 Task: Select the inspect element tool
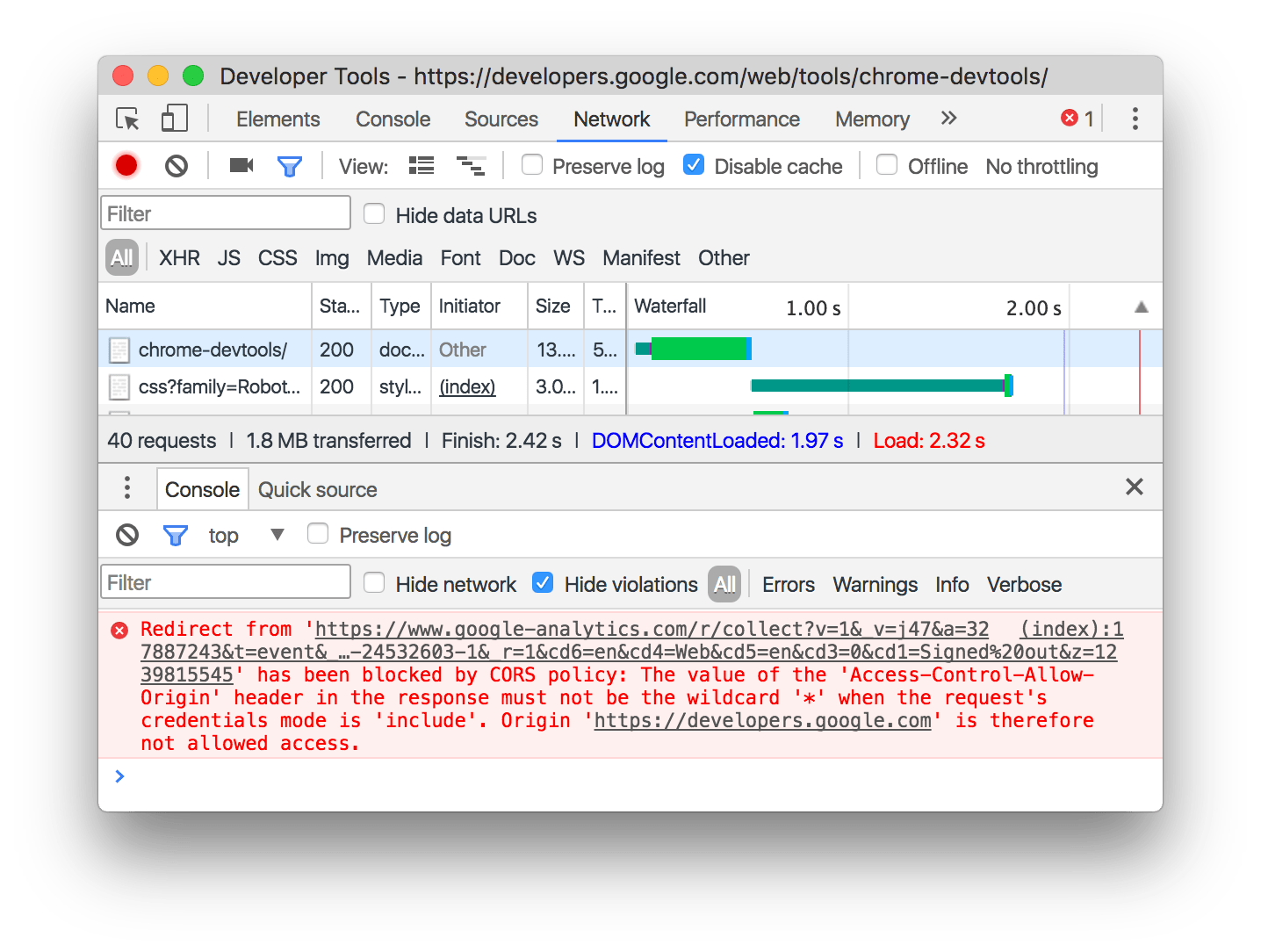click(126, 119)
